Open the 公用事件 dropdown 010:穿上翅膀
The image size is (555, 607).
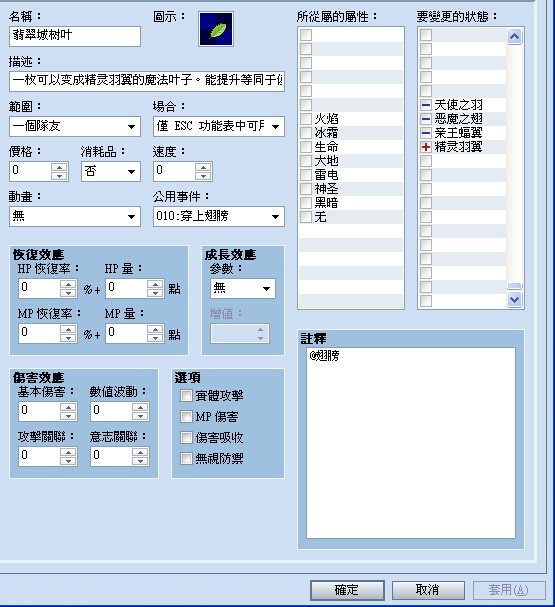(219, 216)
